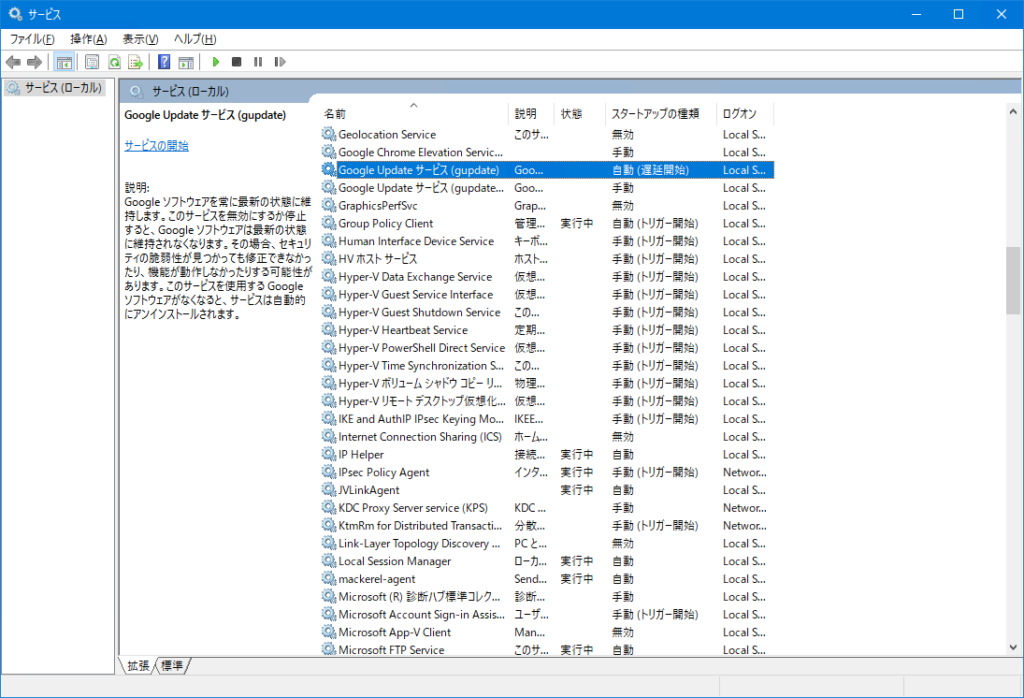The width and height of the screenshot is (1024, 698).
Task: Open the service Properties icon
Action: 91,61
